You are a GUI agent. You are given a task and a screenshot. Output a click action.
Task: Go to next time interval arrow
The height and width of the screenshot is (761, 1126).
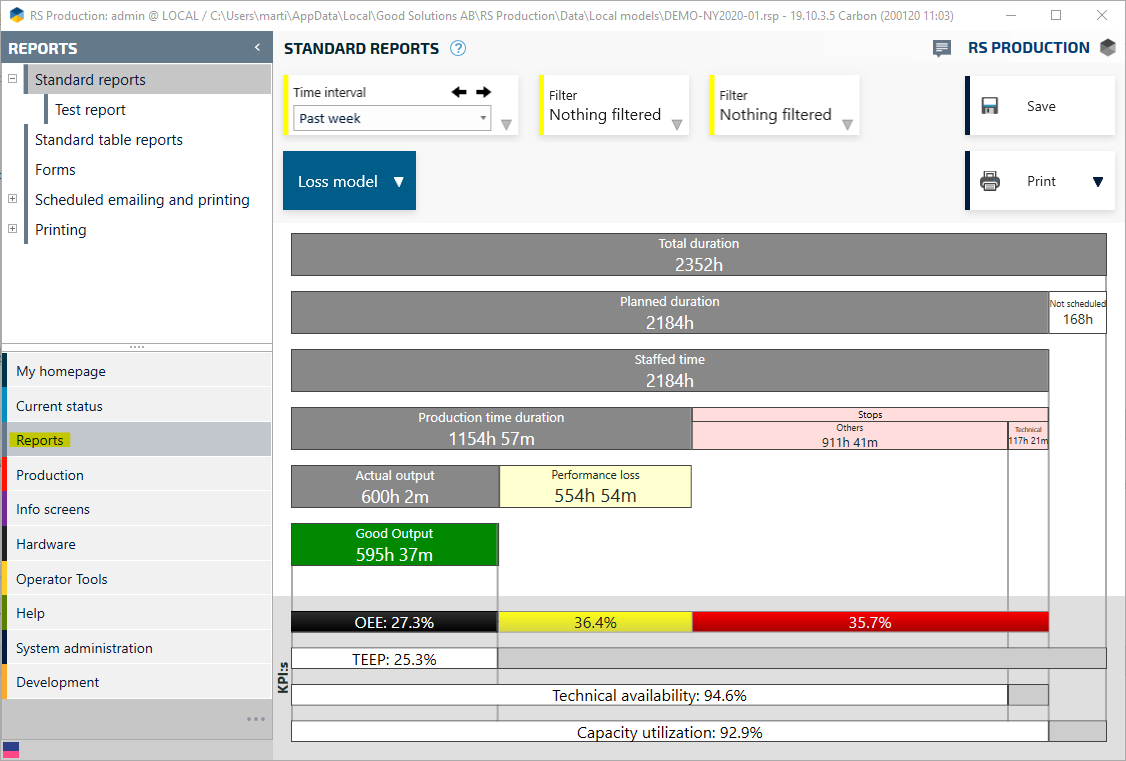pos(483,92)
